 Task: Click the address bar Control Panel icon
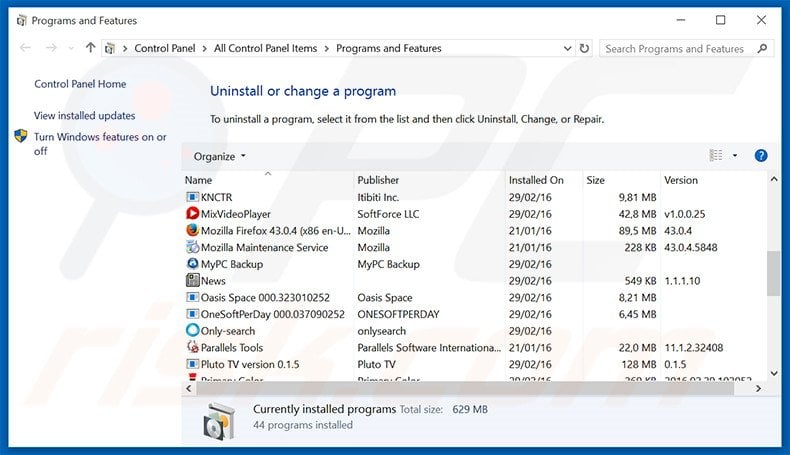(x=109, y=48)
